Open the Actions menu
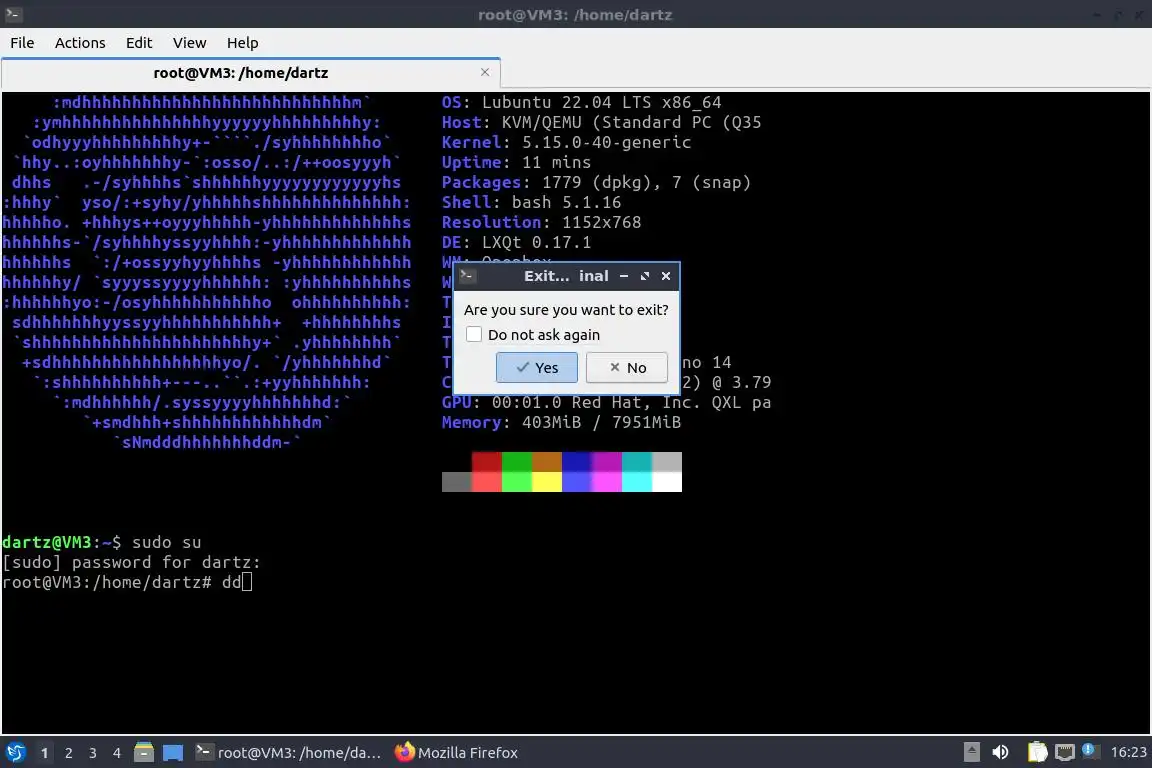Viewport: 1152px width, 768px height. tap(80, 43)
